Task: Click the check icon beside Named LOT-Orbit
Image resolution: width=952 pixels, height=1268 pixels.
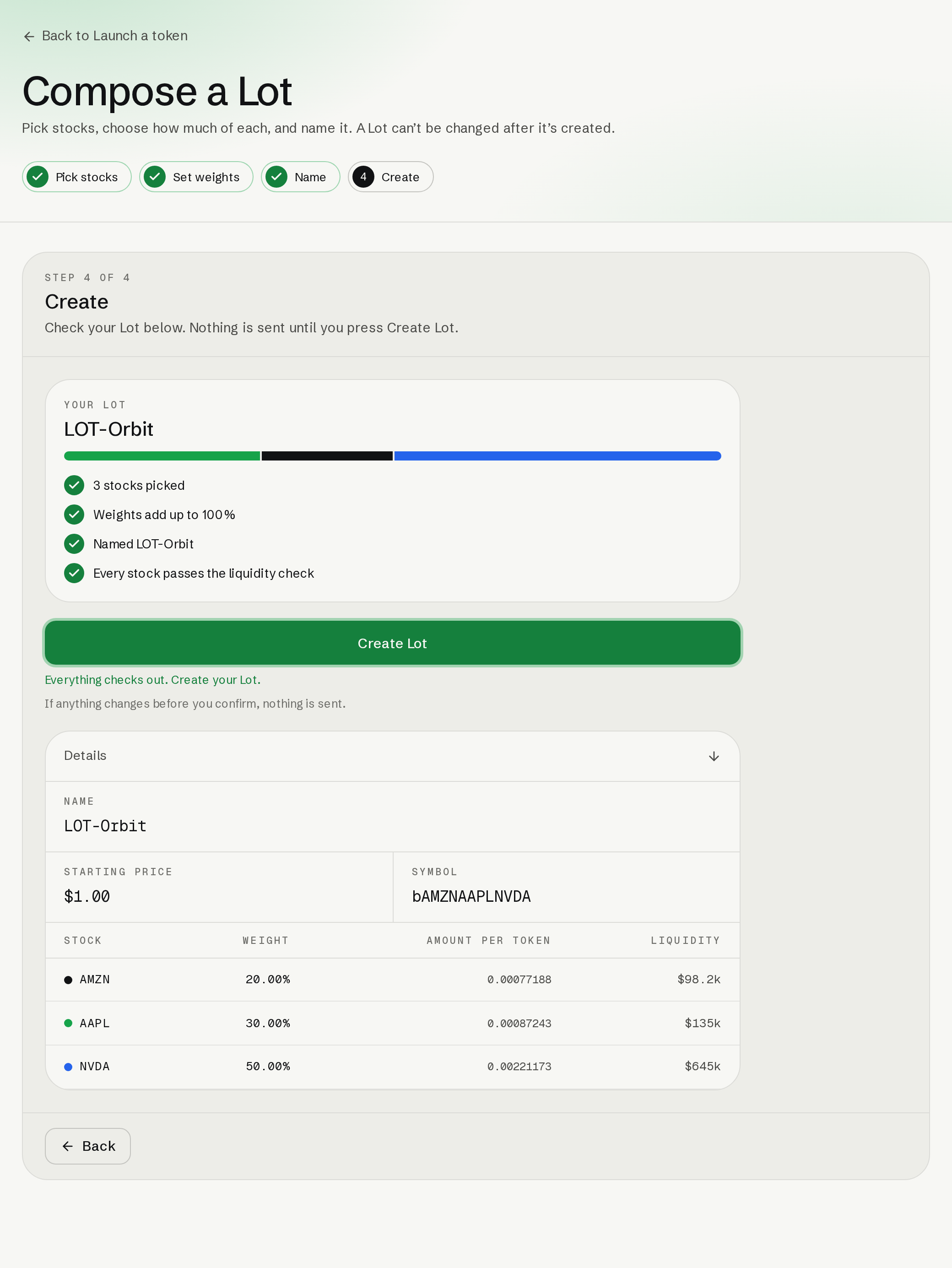Action: coord(74,543)
